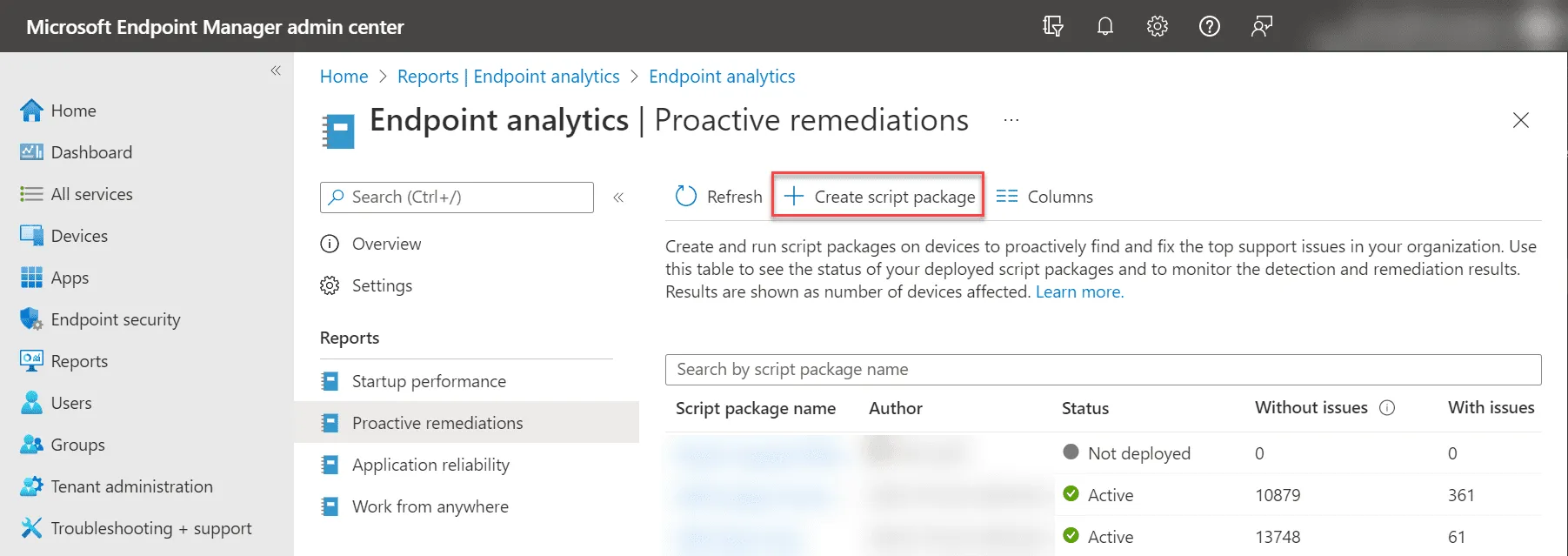Refresh the script package list
Viewport: 1568px width, 556px height.
coord(718,197)
